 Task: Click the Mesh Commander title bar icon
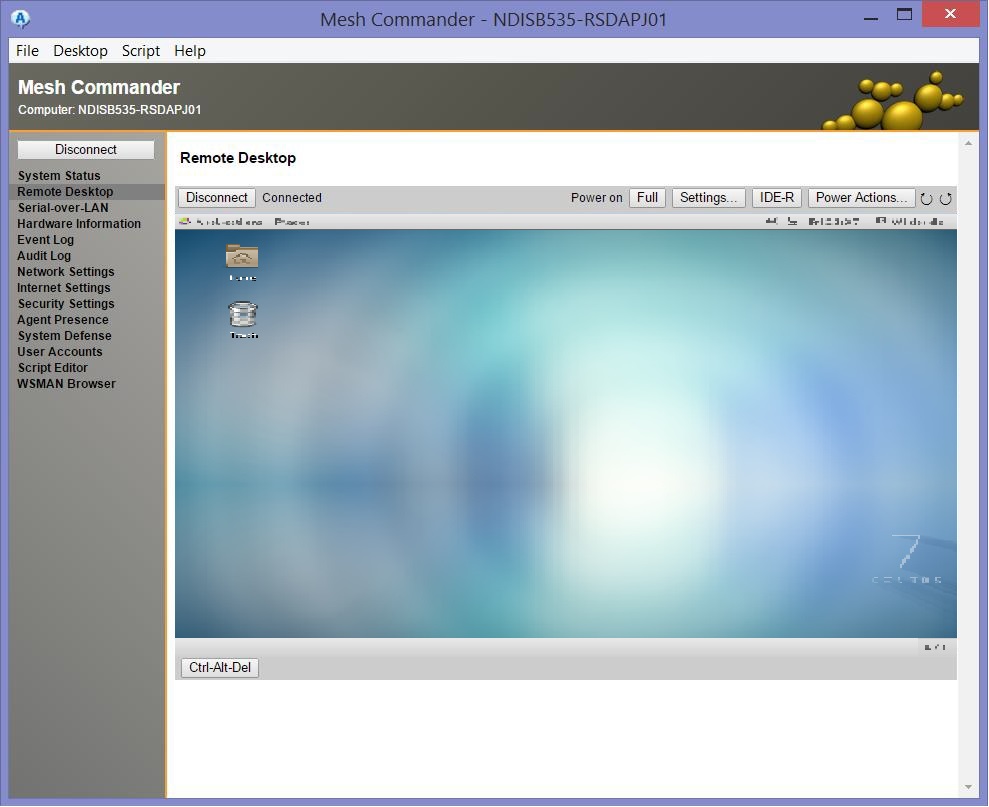(x=20, y=19)
